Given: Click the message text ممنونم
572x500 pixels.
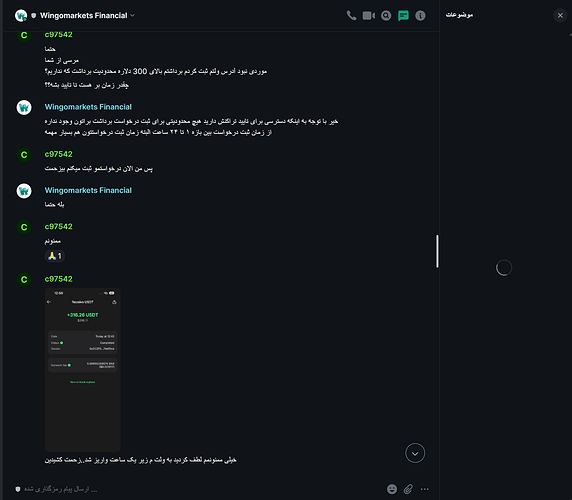Looking at the screenshot, I should tap(53, 241).
